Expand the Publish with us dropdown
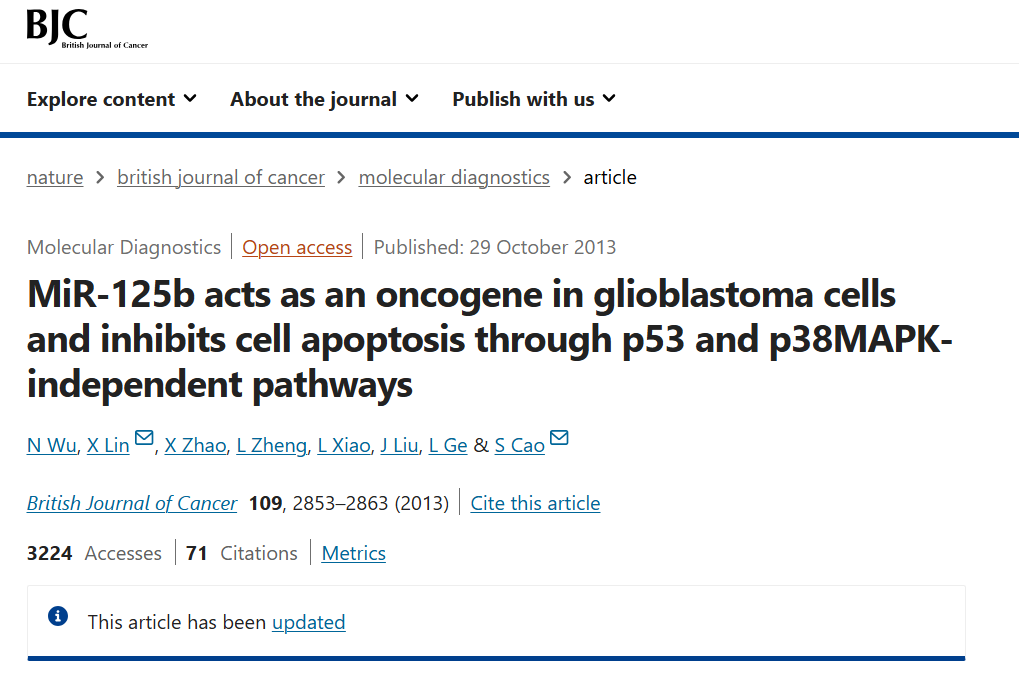 (x=534, y=99)
